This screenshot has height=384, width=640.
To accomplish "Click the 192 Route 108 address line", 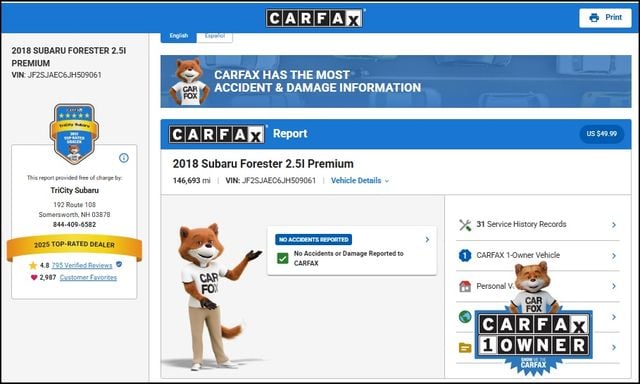I will point(74,205).
